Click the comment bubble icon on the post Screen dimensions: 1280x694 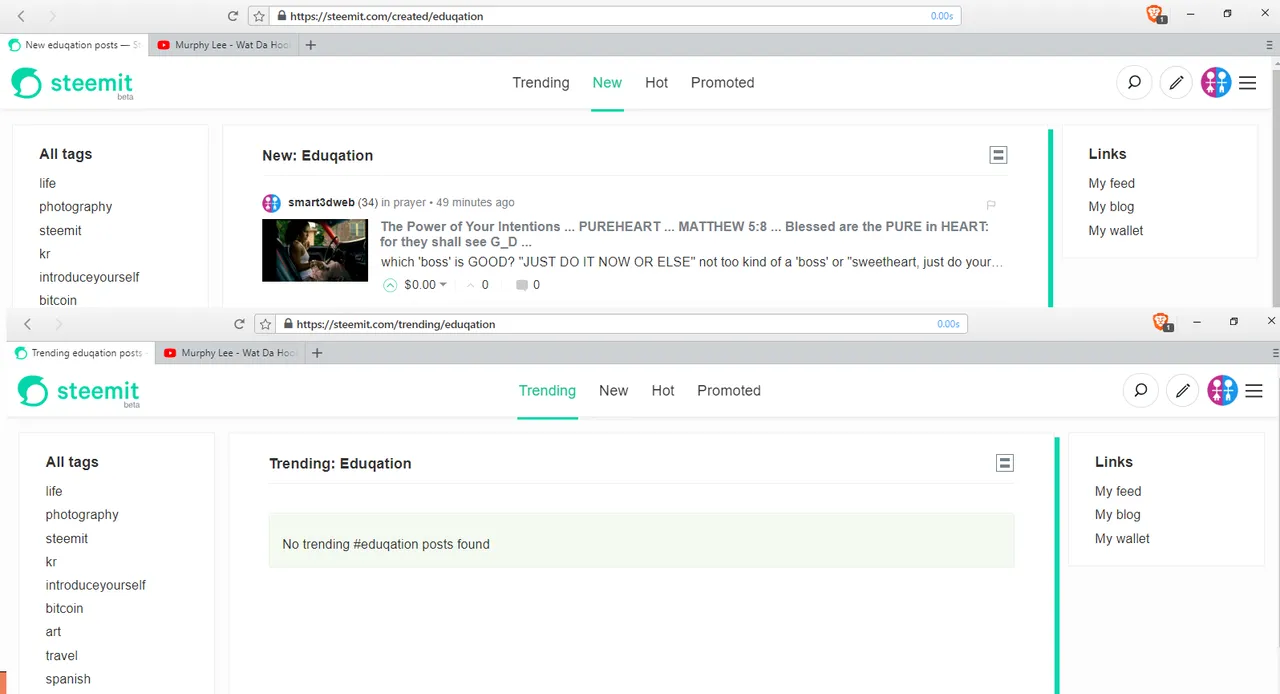(x=521, y=285)
